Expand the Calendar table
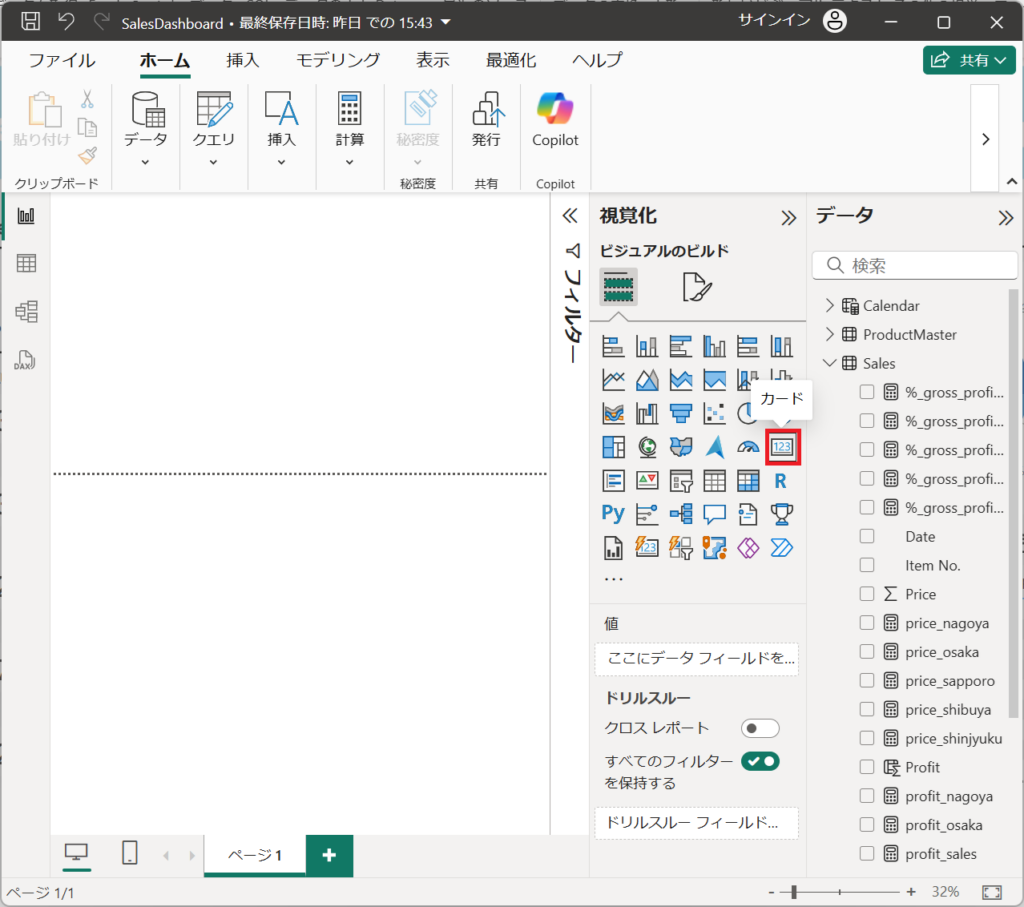Image resolution: width=1024 pixels, height=907 pixels. (x=829, y=306)
